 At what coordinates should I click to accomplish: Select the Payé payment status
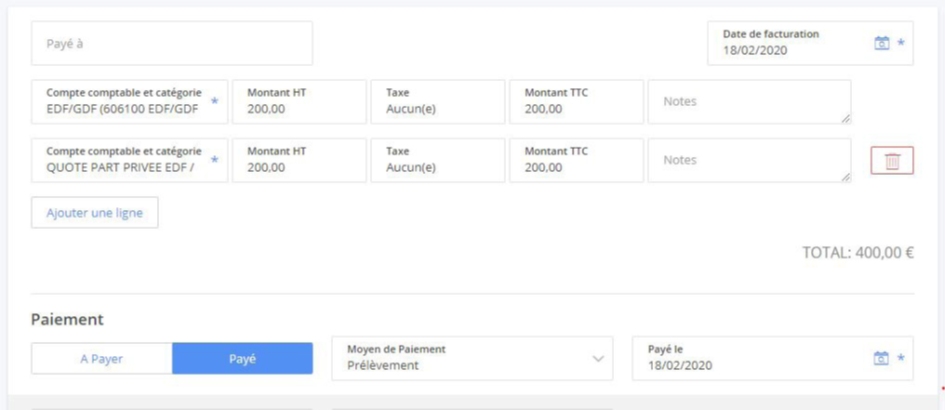(242, 359)
